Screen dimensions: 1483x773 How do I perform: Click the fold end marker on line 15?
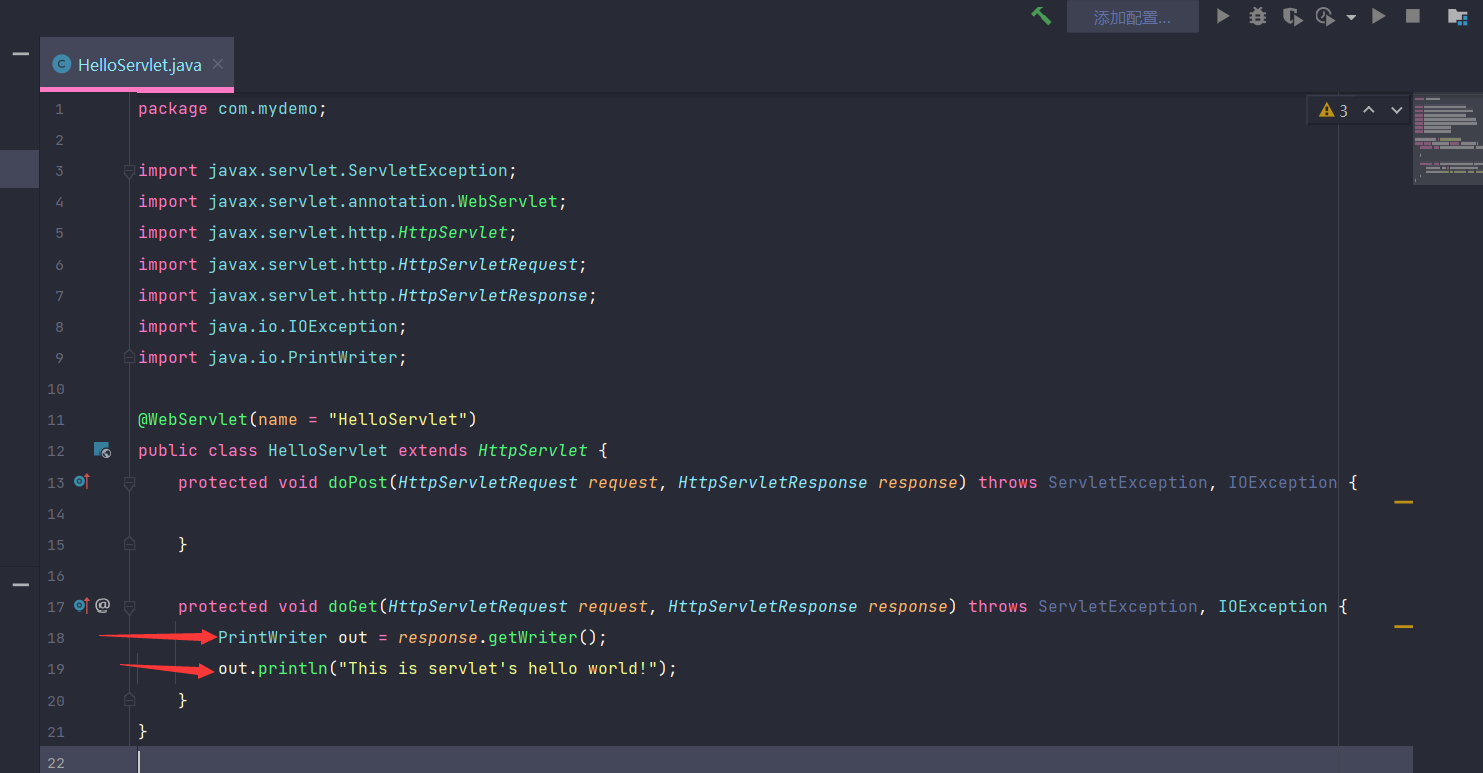click(129, 543)
